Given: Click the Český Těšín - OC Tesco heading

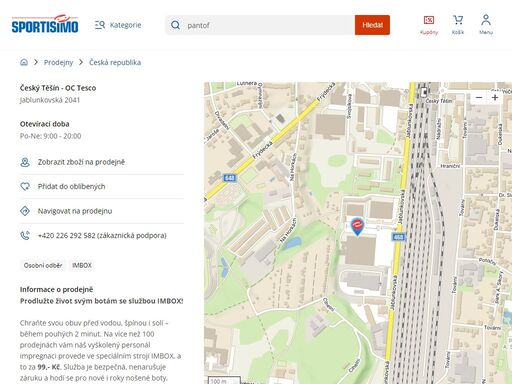Looking at the screenshot, I should pyautogui.click(x=58, y=88).
